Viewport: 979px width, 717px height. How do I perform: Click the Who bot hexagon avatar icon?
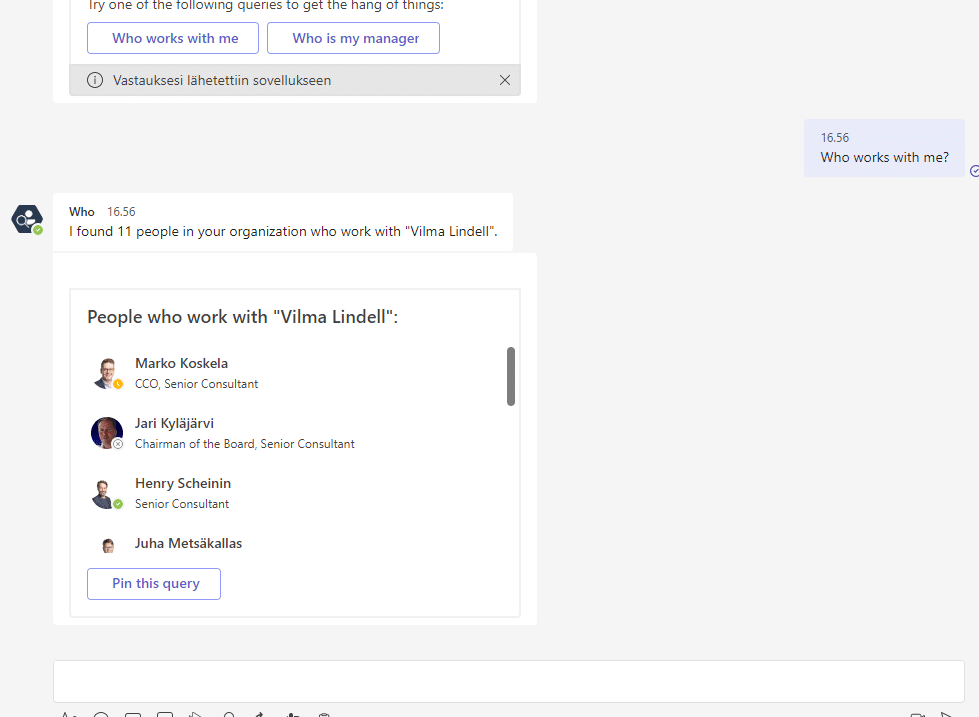26,218
